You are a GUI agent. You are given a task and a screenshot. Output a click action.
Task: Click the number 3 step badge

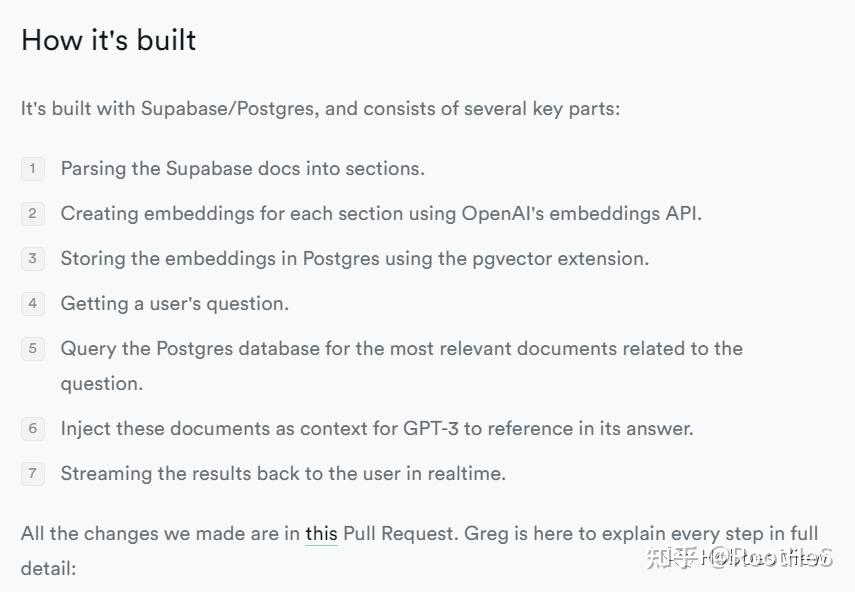(x=33, y=258)
